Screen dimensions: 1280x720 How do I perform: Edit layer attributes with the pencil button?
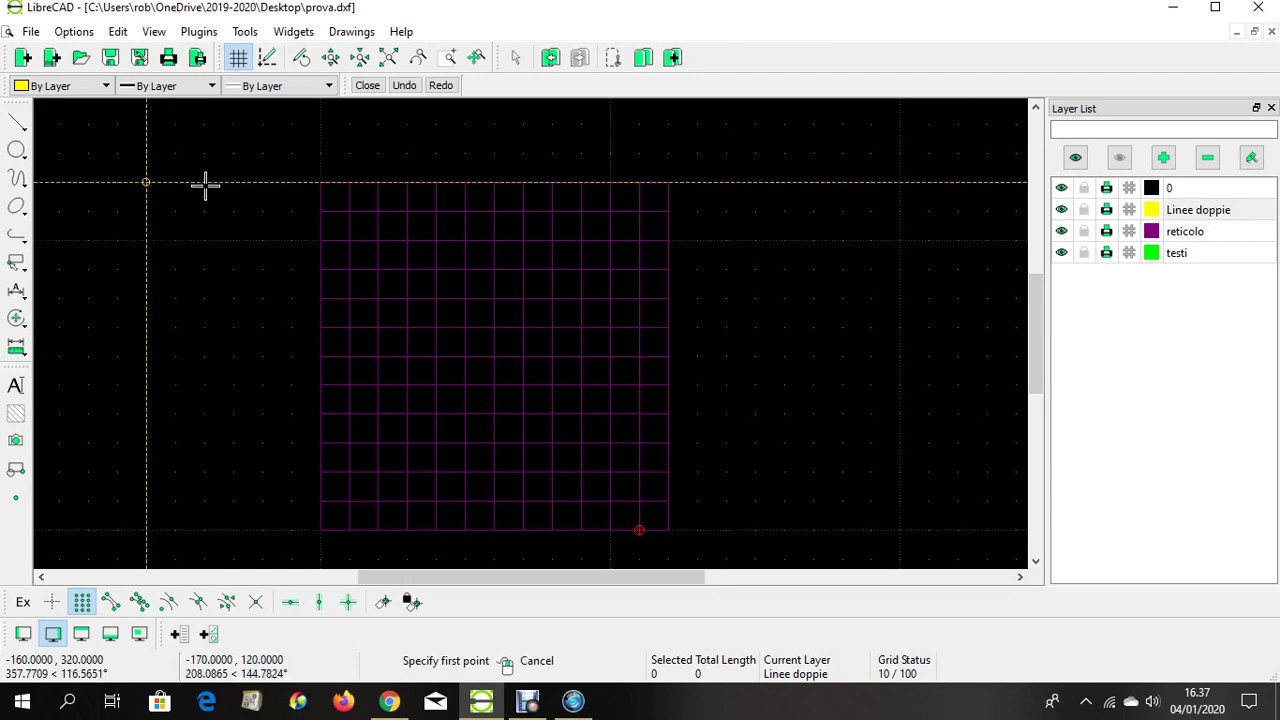(1251, 158)
